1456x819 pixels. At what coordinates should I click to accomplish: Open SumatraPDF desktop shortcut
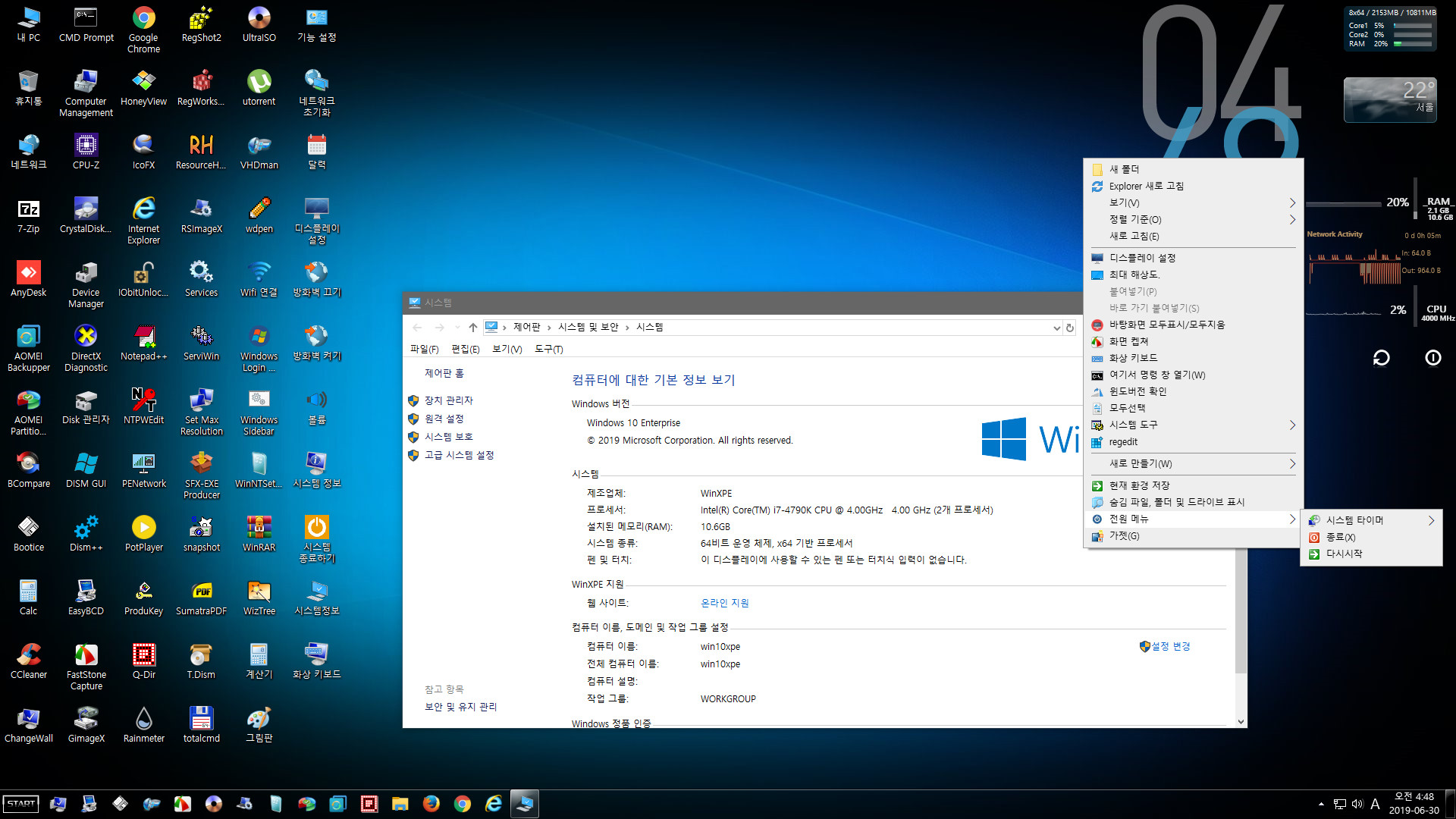201,598
